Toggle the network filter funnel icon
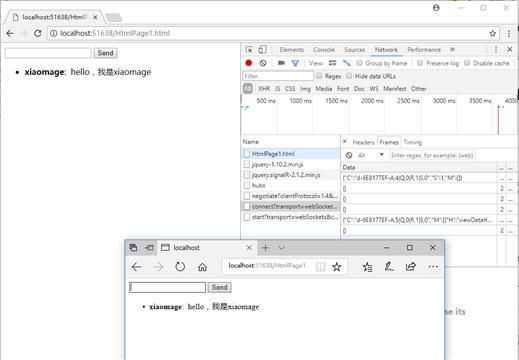The image size is (519, 360). tap(295, 63)
